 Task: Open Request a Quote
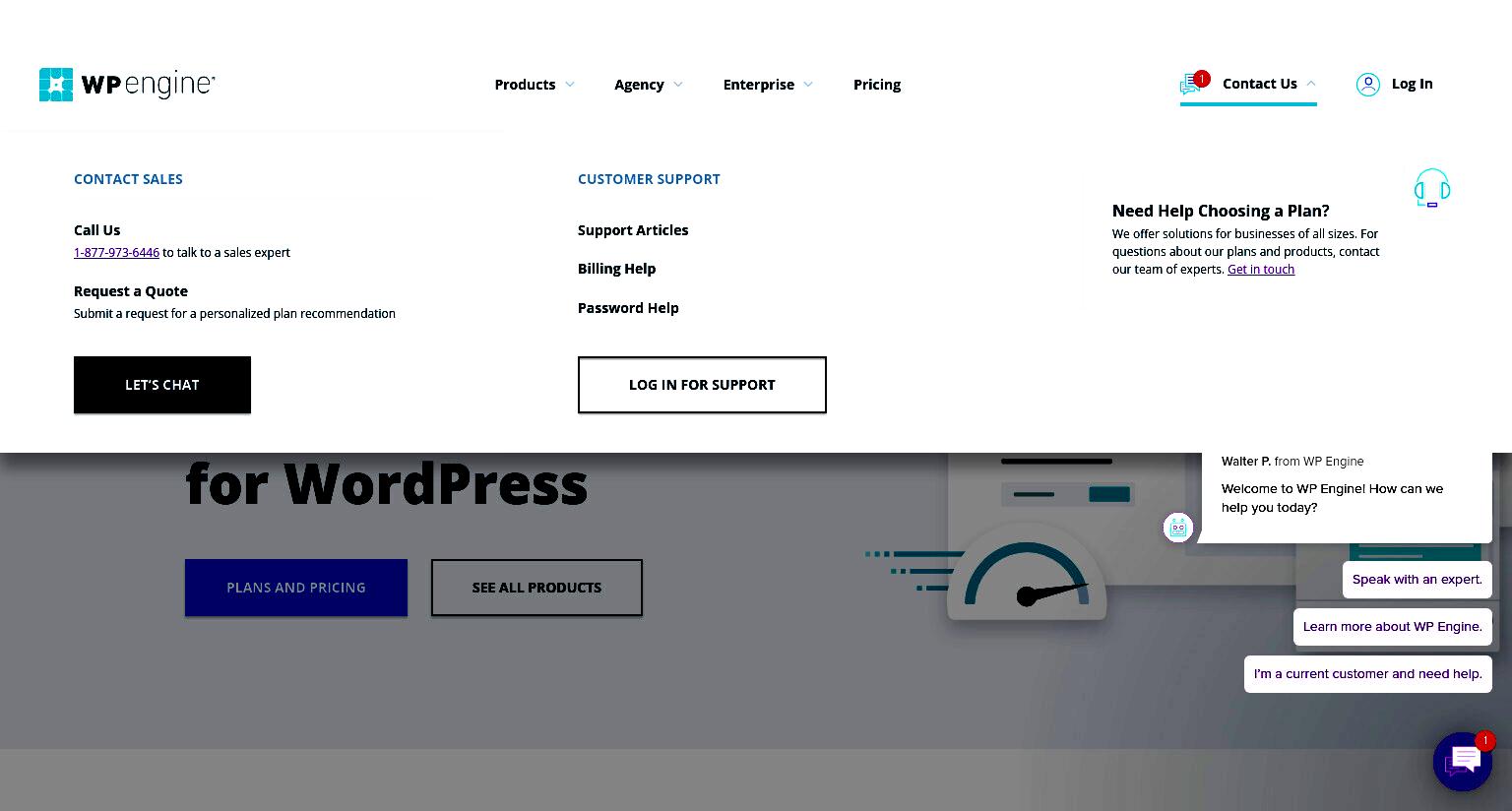131,291
